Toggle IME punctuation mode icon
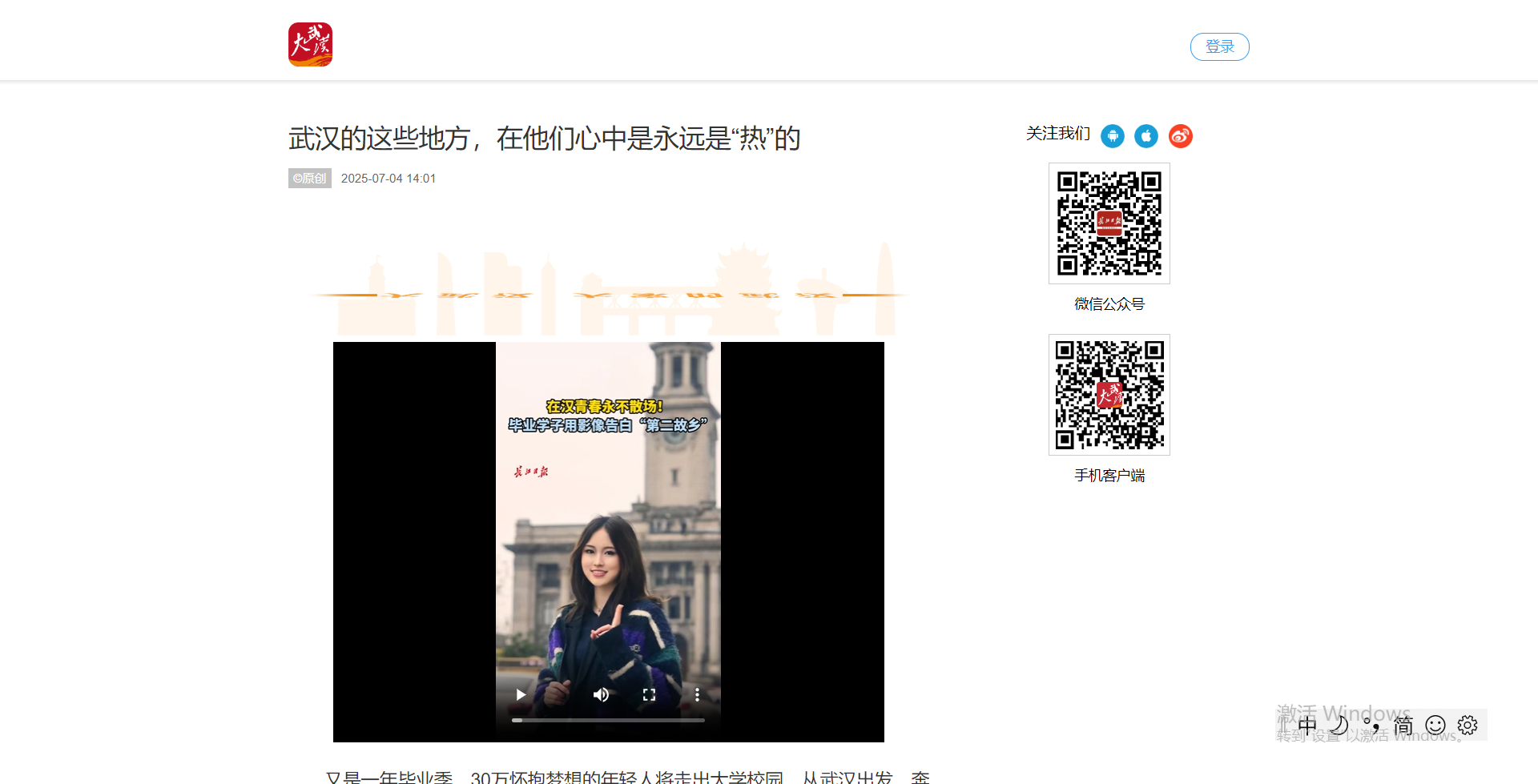The height and width of the screenshot is (784, 1538). tap(1371, 726)
